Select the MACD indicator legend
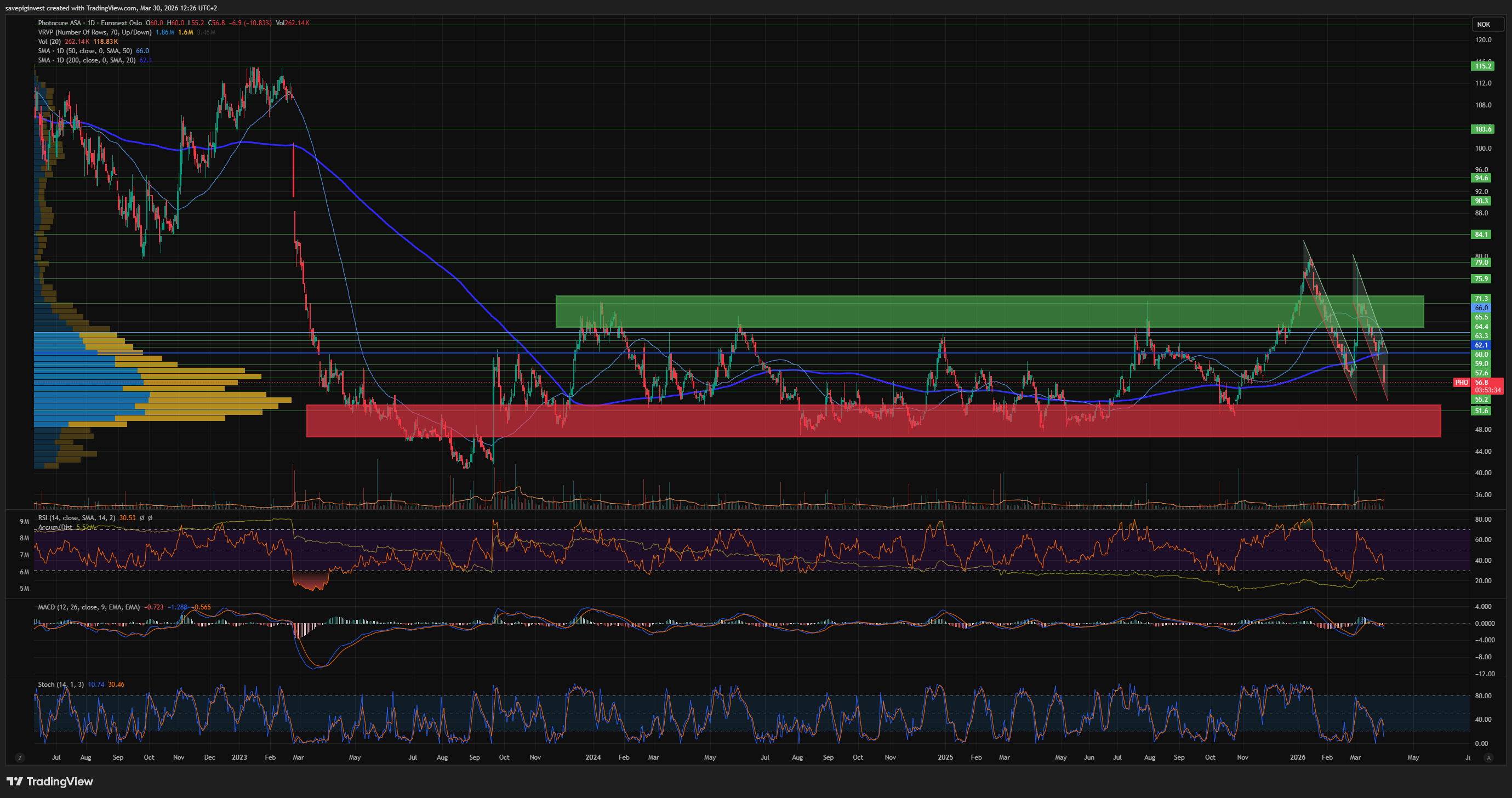 tap(88, 607)
